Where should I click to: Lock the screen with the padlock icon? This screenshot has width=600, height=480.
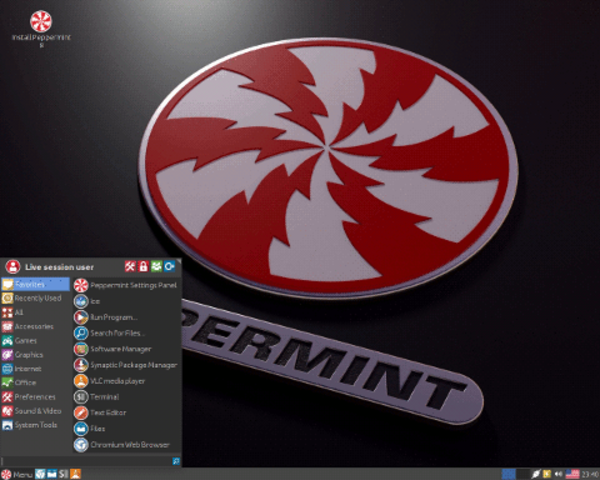(143, 266)
